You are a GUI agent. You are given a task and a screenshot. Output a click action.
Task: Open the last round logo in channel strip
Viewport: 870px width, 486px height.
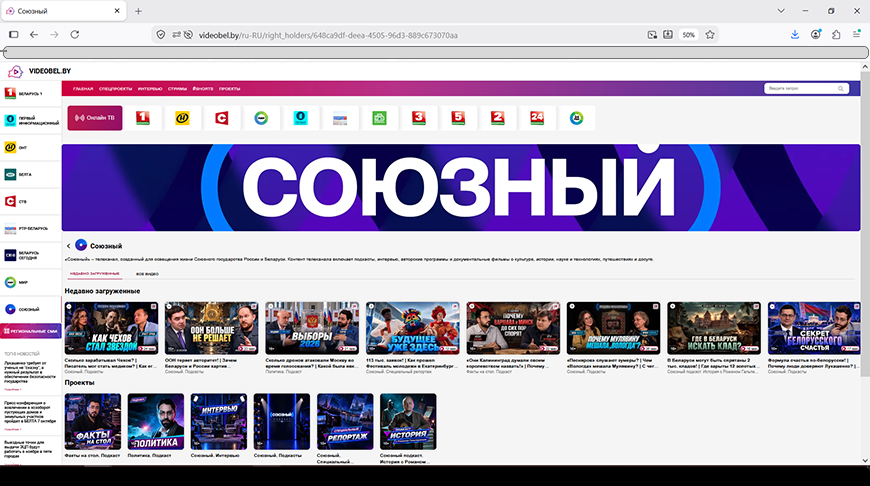tap(576, 118)
